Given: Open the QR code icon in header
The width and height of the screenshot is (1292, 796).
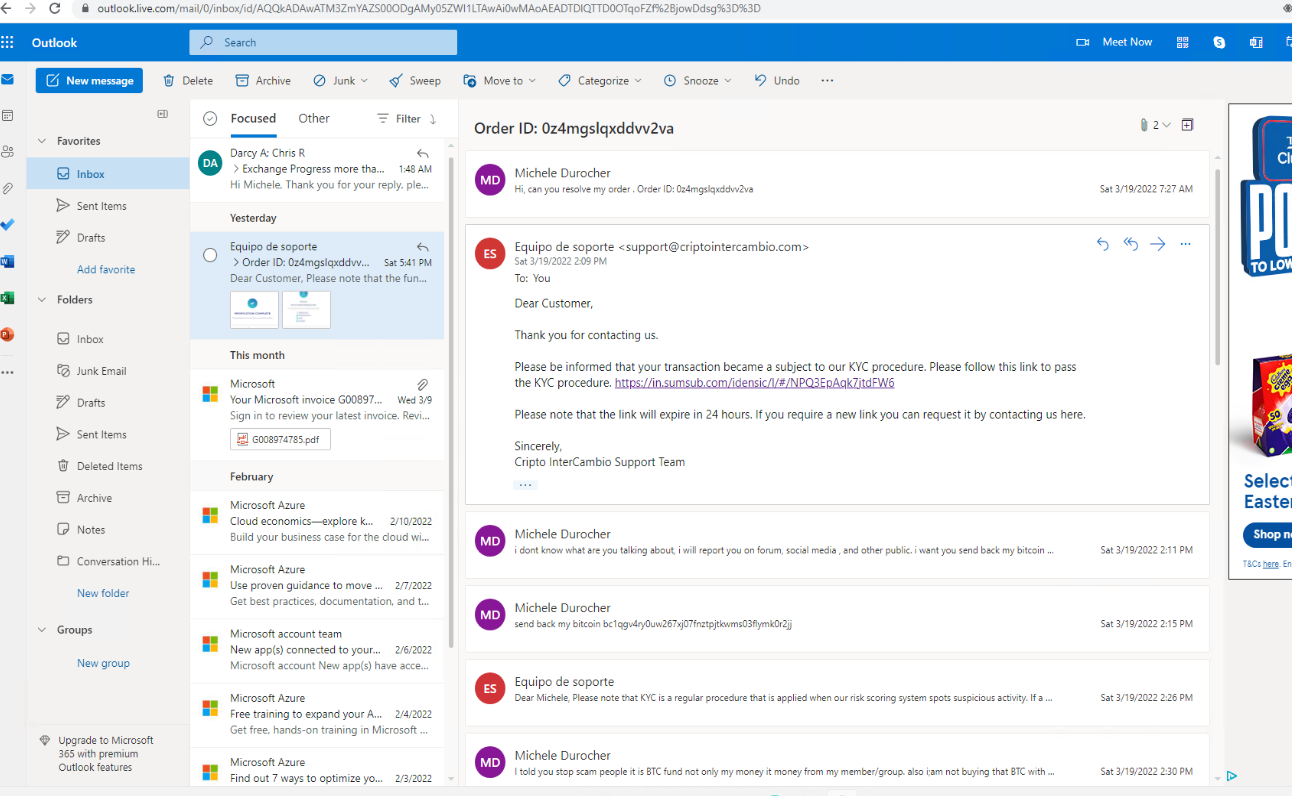Looking at the screenshot, I should (1183, 42).
